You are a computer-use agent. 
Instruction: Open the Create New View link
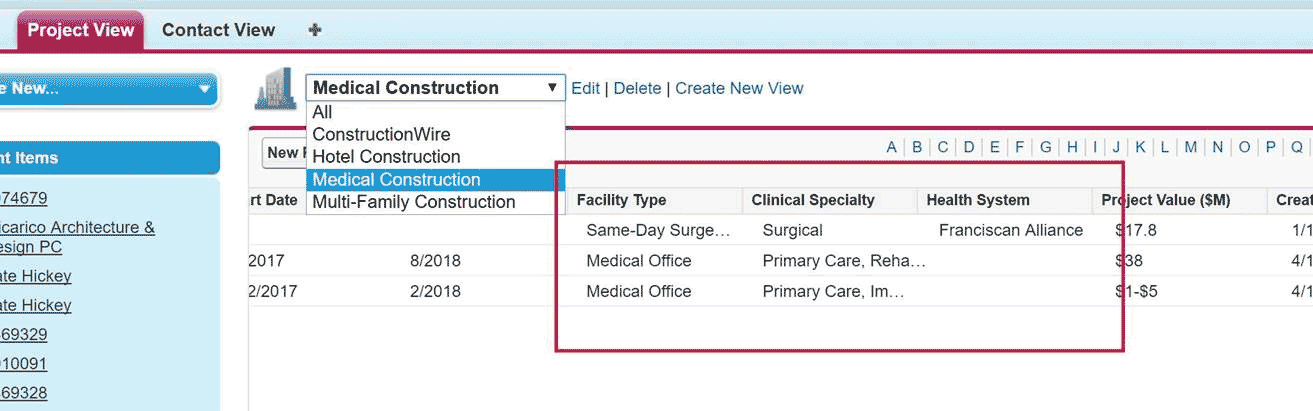[739, 88]
